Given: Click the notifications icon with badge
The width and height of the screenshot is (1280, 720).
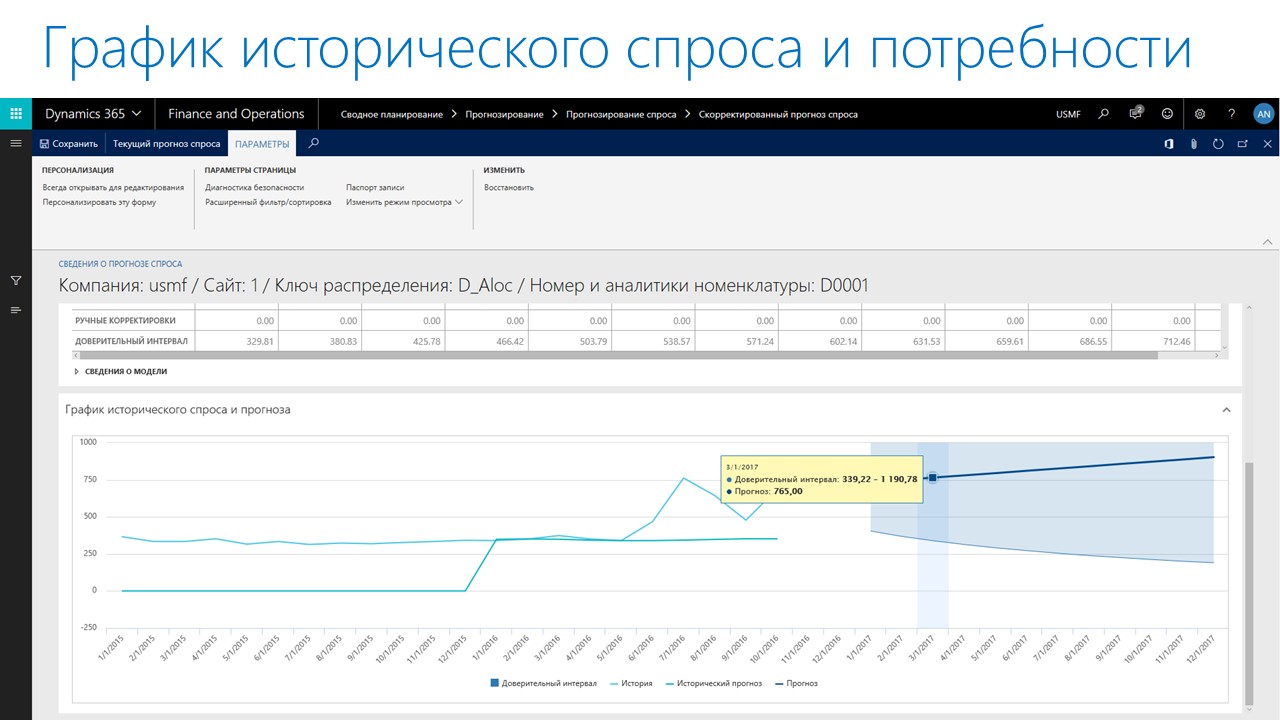Looking at the screenshot, I should (x=1135, y=114).
